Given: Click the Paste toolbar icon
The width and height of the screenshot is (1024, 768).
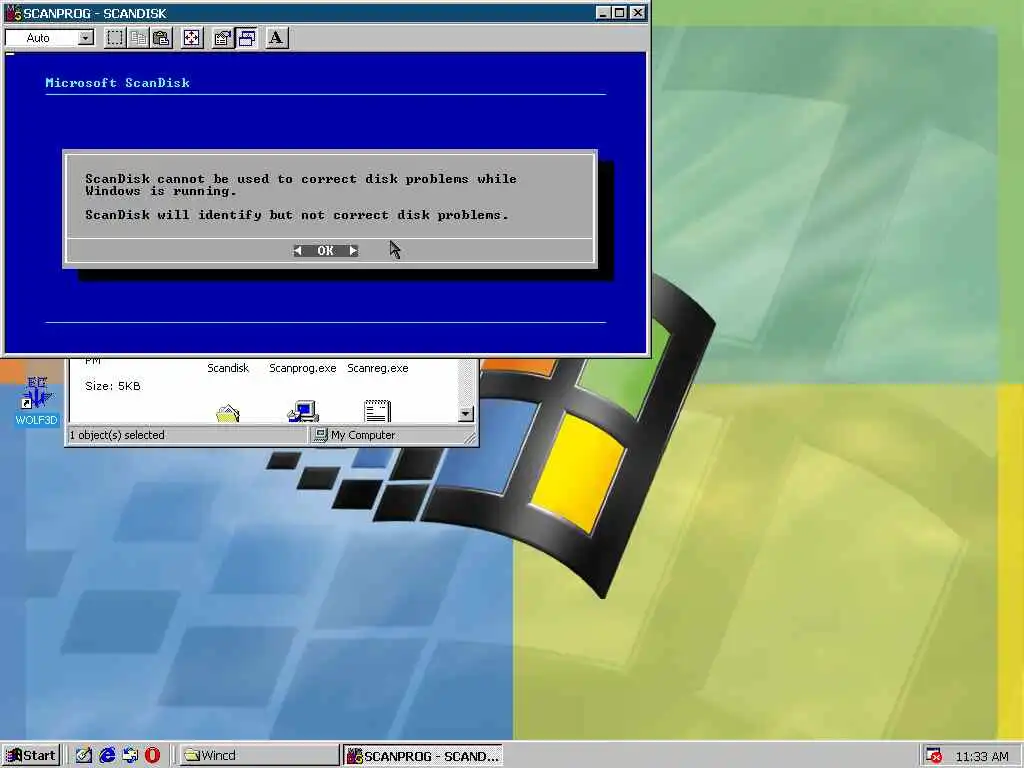Looking at the screenshot, I should [161, 38].
